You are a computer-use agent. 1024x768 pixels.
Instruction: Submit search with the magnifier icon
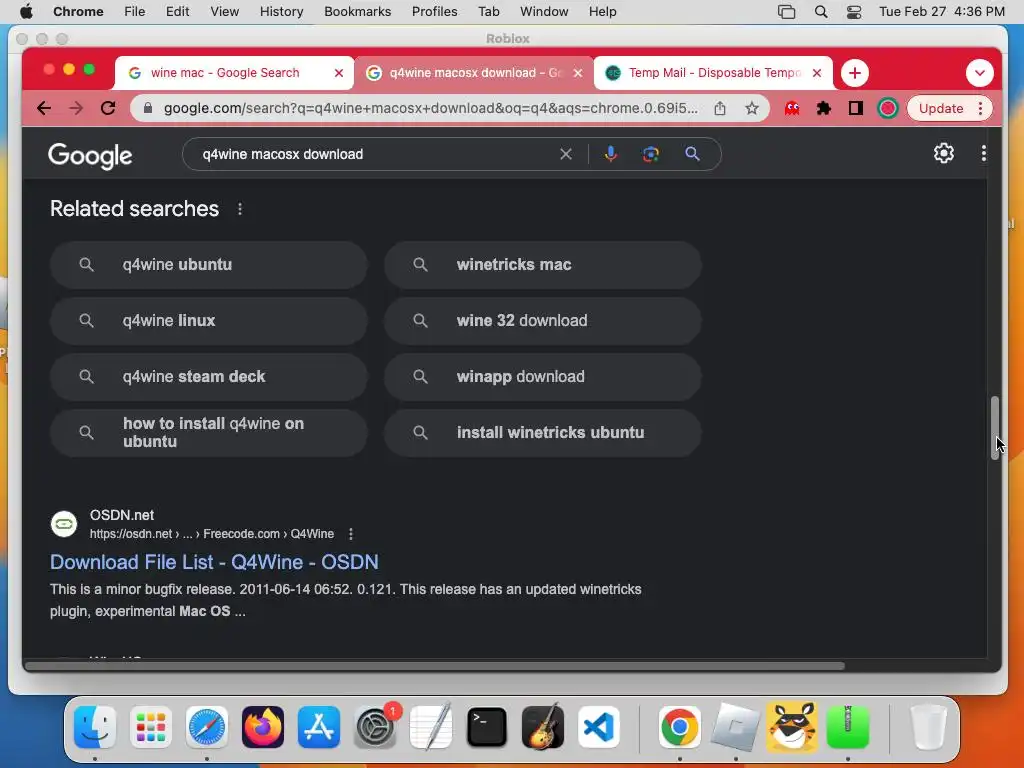click(692, 154)
